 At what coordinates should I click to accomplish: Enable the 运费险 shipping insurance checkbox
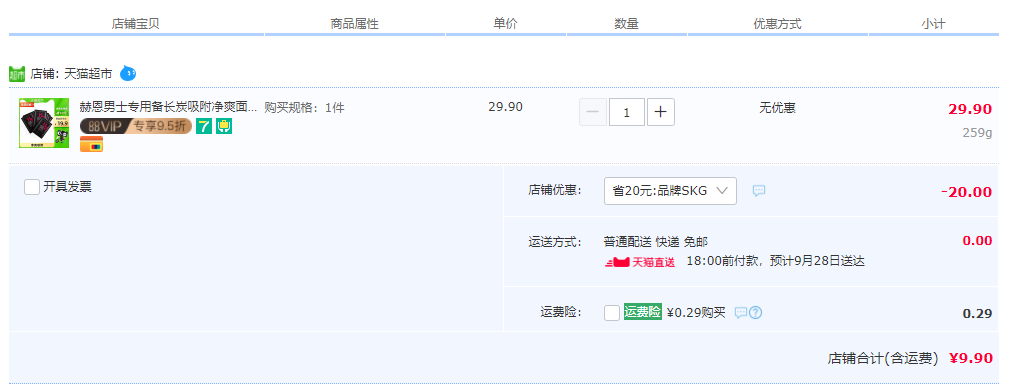coord(612,313)
